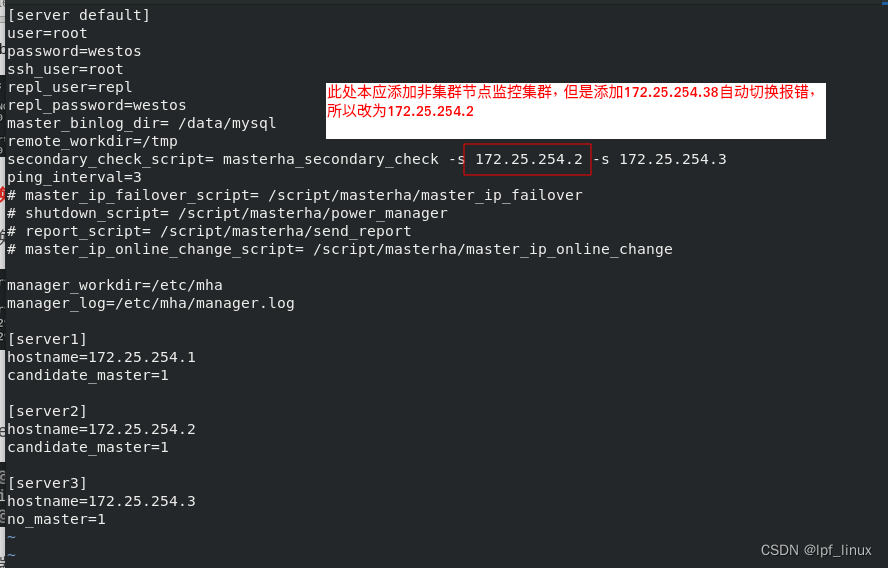The height and width of the screenshot is (568, 888).
Task: Click the commented shutdown_script line
Action: point(227,213)
